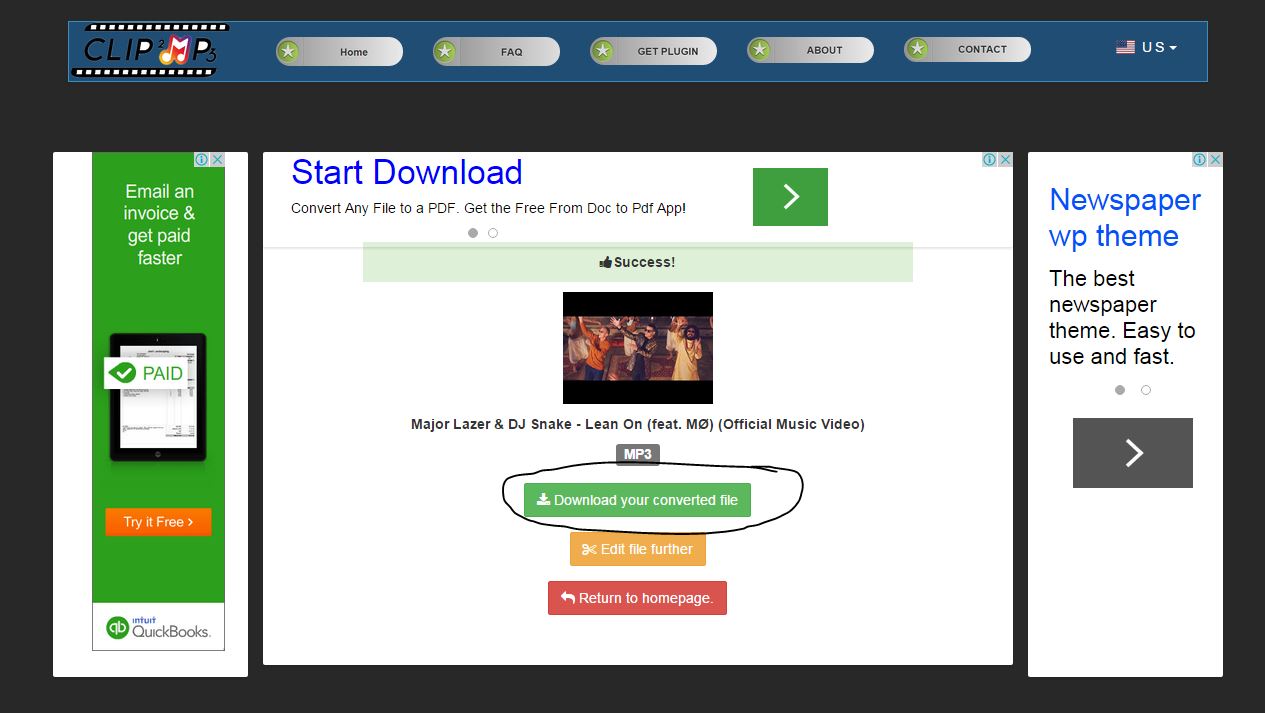1265x713 pixels.
Task: Open the CONTACT page
Action: pos(968,49)
